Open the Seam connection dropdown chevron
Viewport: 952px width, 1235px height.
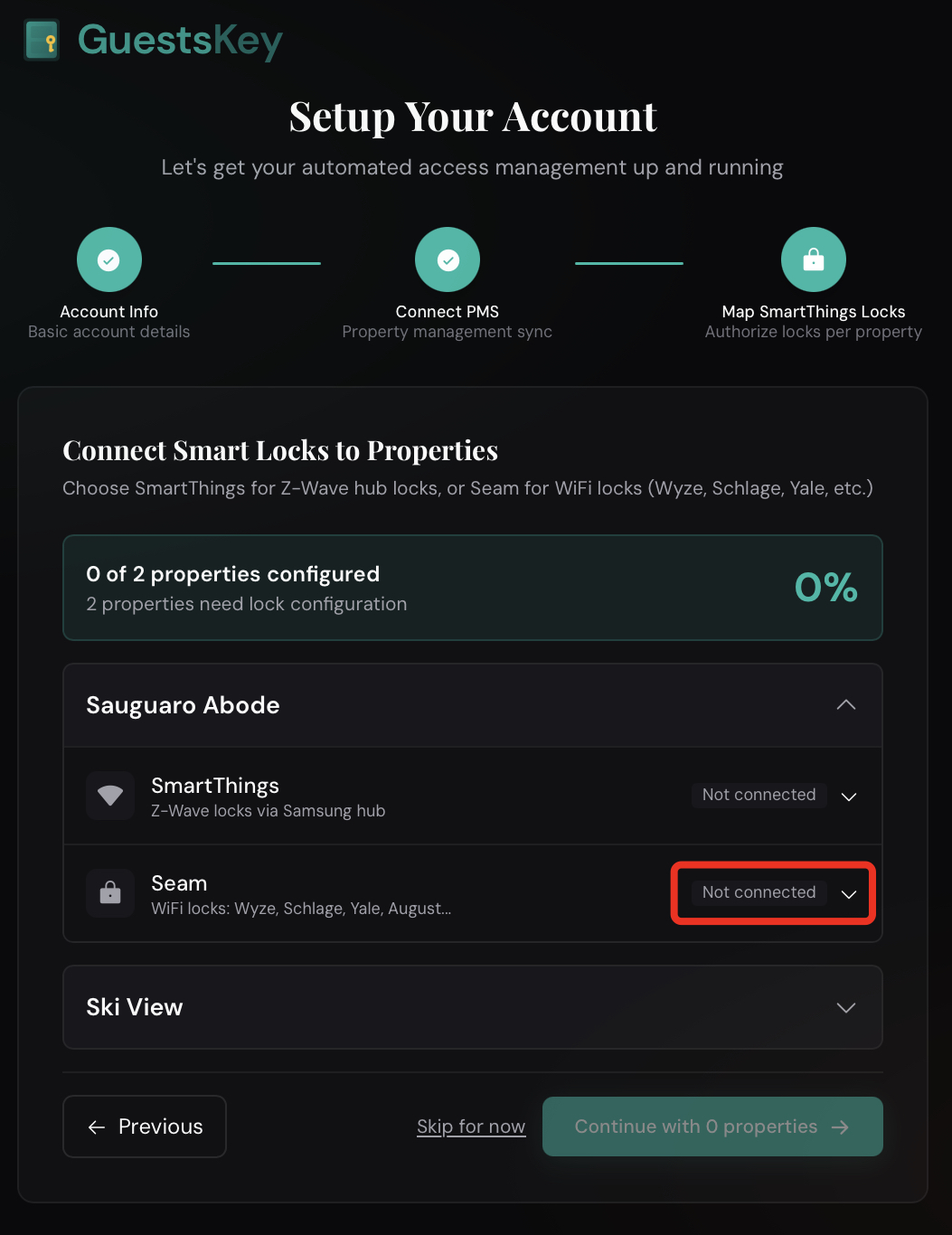pyautogui.click(x=848, y=895)
